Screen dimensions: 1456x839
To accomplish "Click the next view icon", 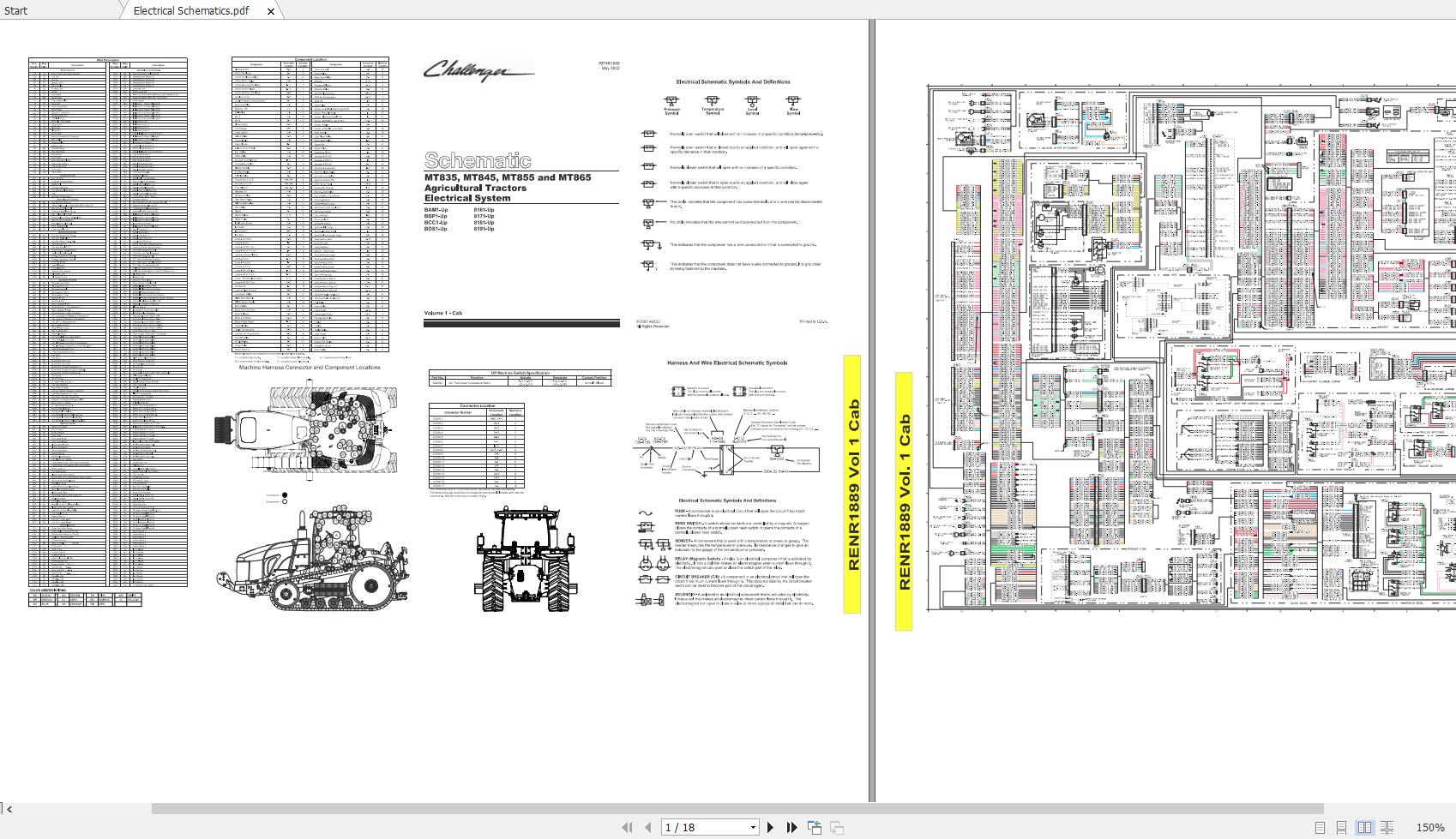I will (837, 827).
